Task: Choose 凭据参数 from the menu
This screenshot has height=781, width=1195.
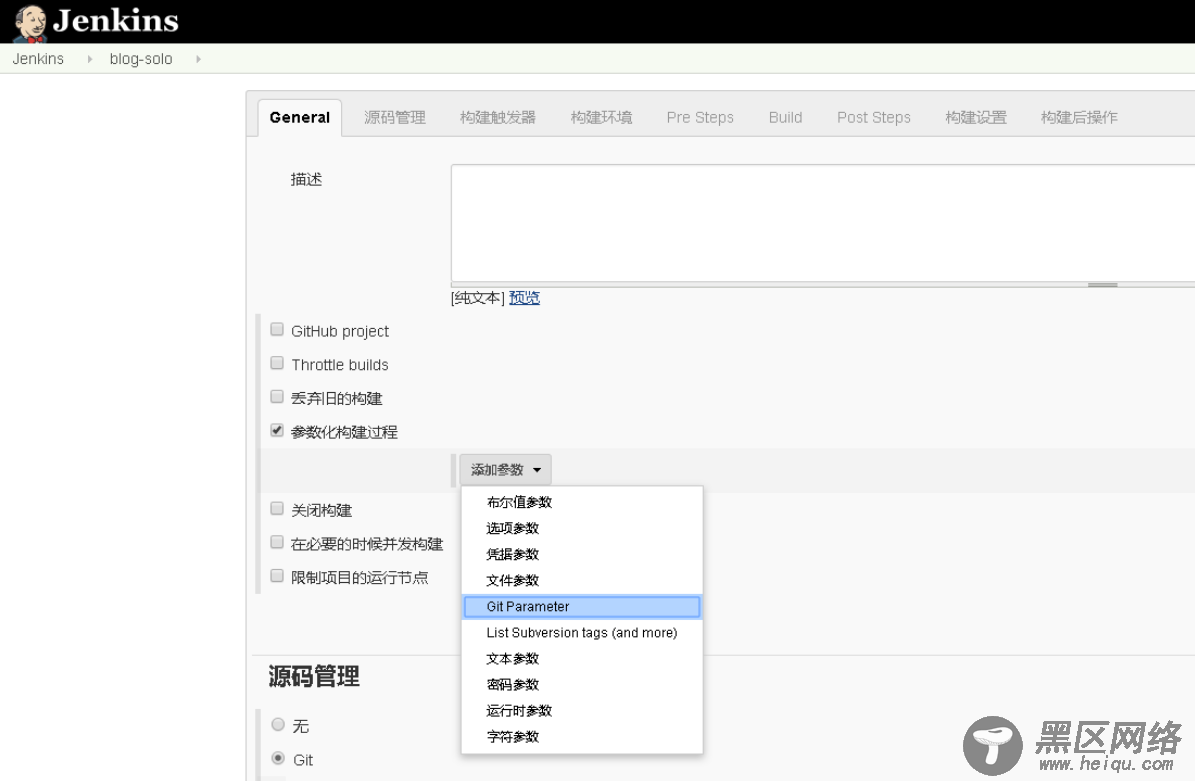Action: (x=581, y=554)
